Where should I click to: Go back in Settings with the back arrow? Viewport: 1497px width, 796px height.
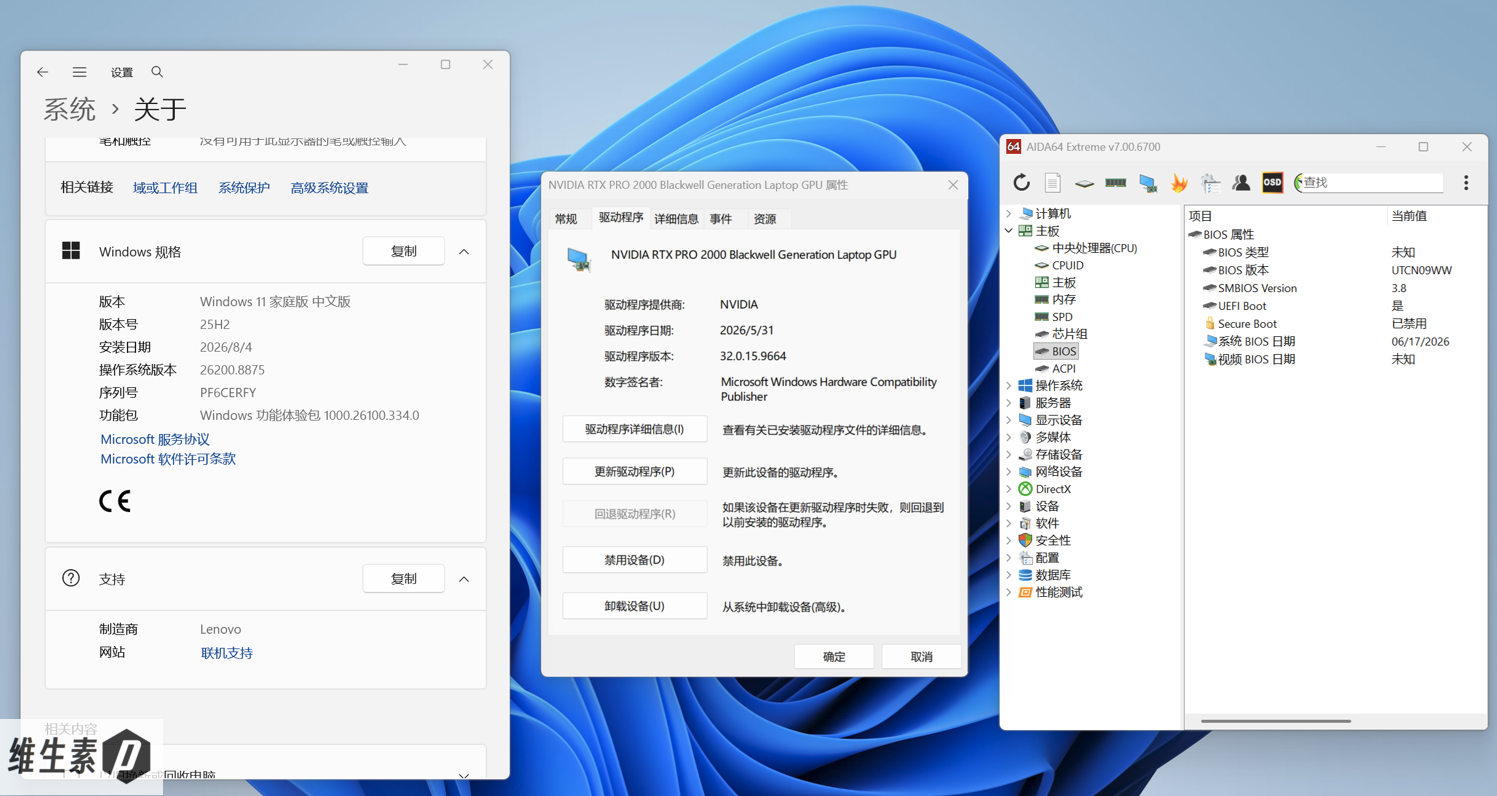click(42, 72)
